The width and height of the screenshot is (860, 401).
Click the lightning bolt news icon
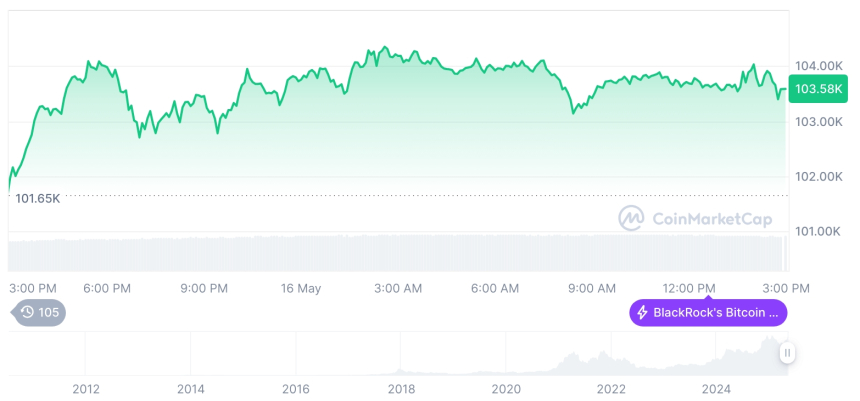point(642,313)
